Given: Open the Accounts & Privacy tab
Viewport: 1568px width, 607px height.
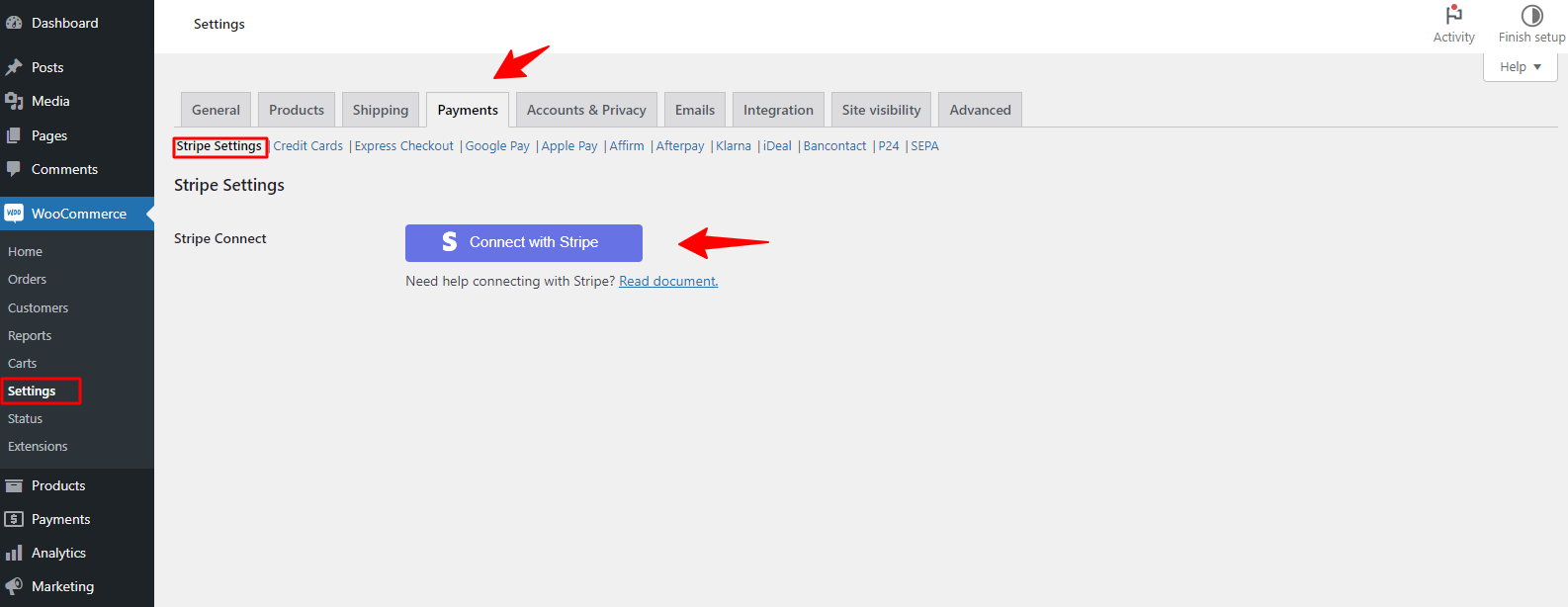Looking at the screenshot, I should [585, 110].
